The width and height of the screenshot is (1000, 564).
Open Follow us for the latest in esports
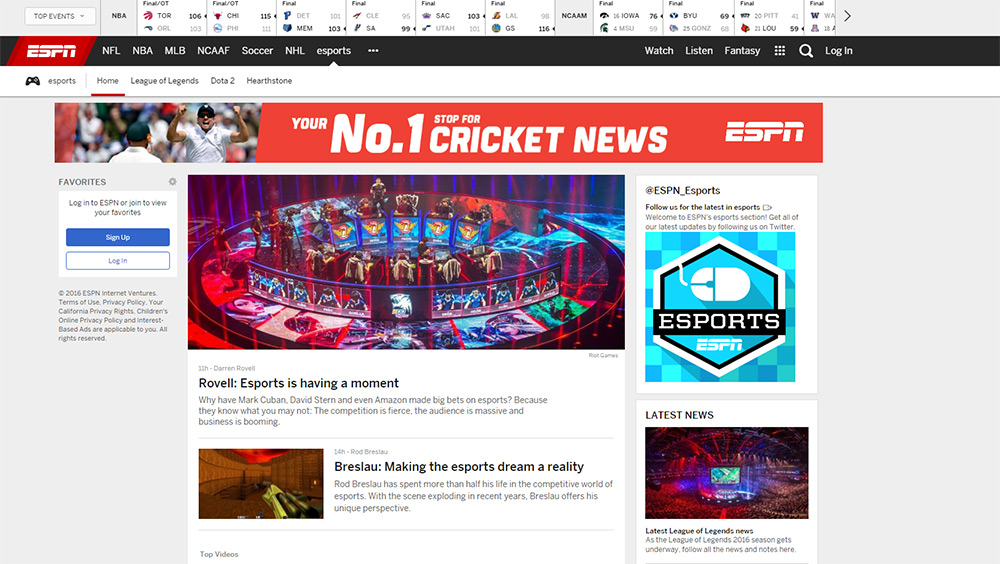[703, 207]
